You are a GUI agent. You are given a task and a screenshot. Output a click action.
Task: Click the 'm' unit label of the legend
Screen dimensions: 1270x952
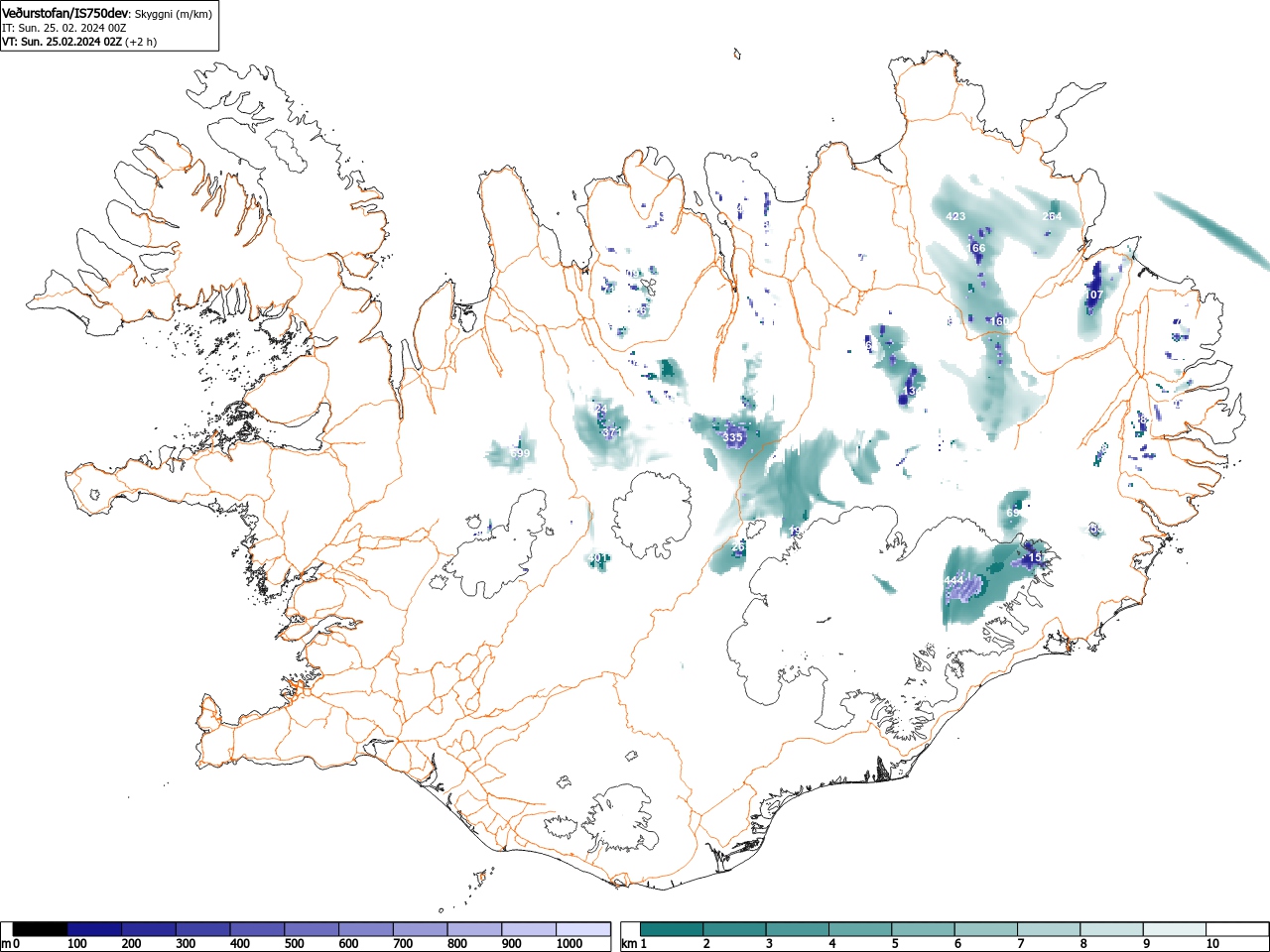click(6, 944)
